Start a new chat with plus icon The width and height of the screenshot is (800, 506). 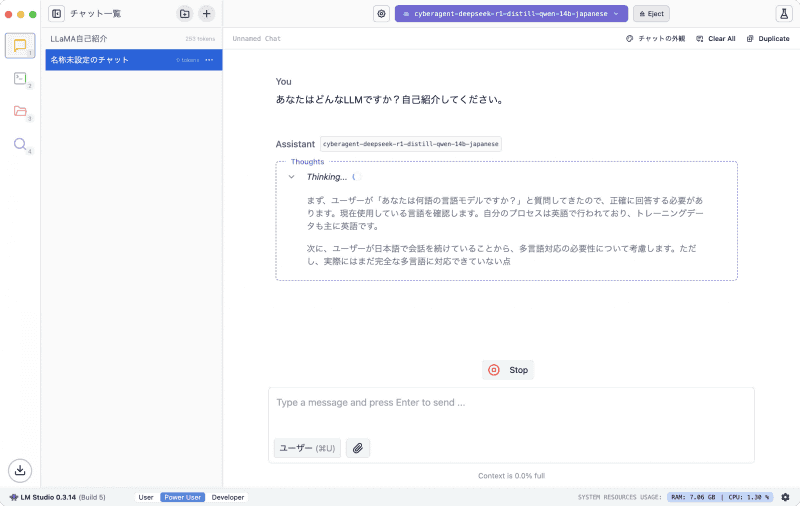206,14
